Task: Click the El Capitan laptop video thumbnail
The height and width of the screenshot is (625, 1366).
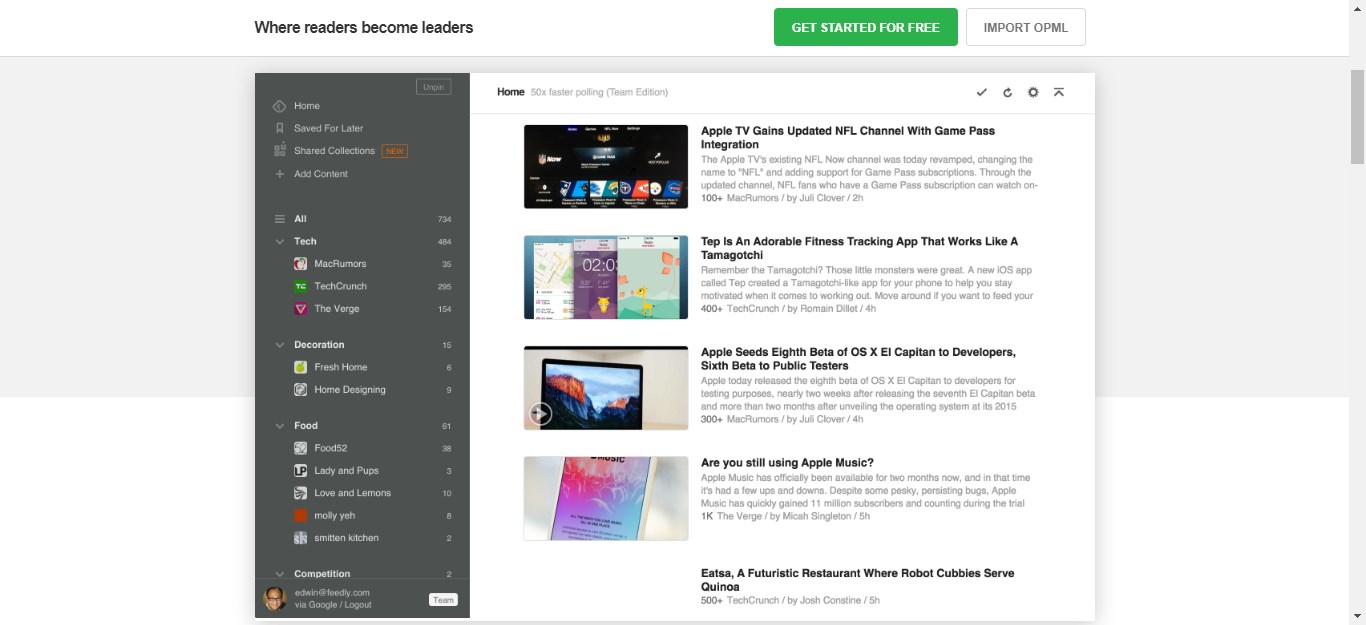Action: (606, 388)
